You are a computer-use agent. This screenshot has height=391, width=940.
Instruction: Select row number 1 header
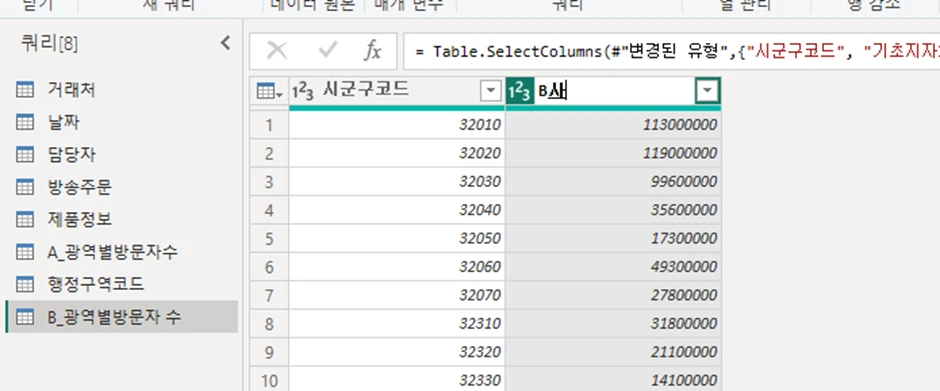(269, 125)
